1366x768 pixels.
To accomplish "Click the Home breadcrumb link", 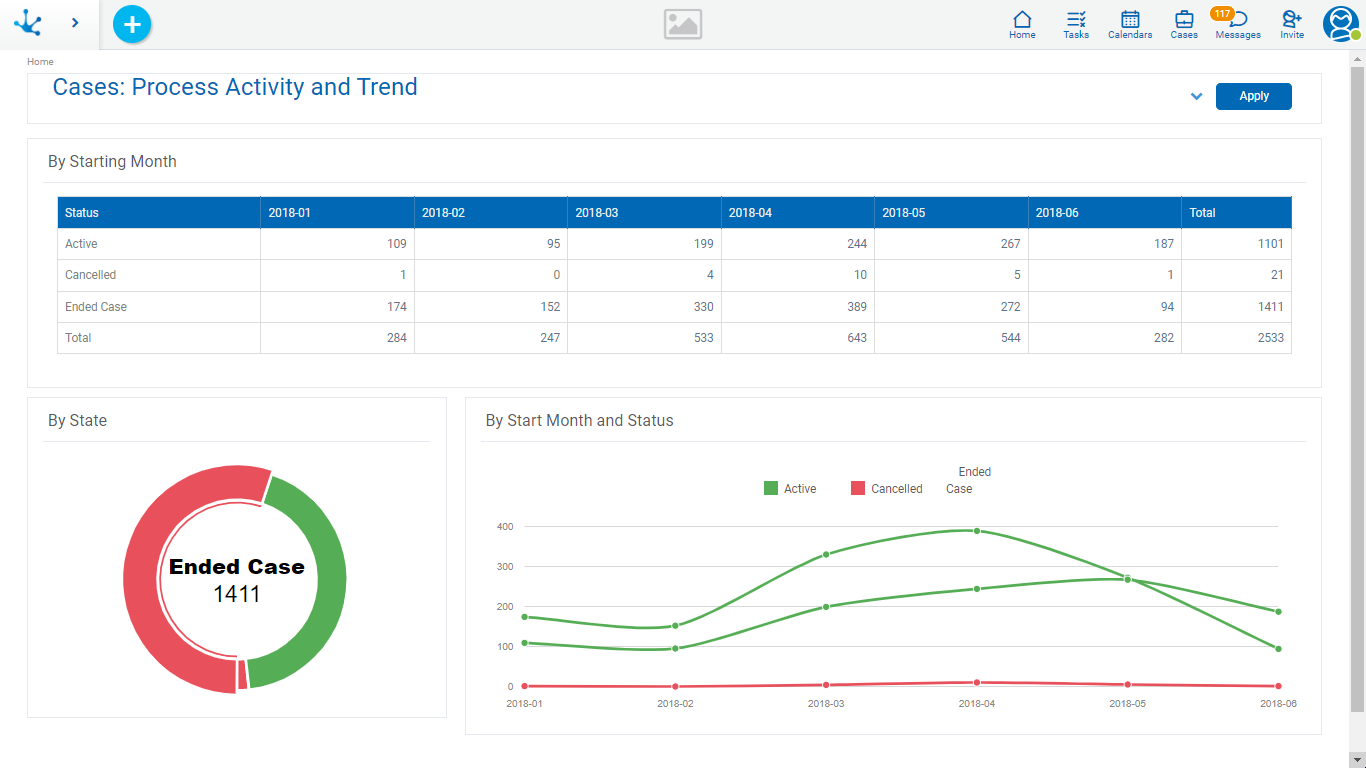I will click(x=40, y=62).
